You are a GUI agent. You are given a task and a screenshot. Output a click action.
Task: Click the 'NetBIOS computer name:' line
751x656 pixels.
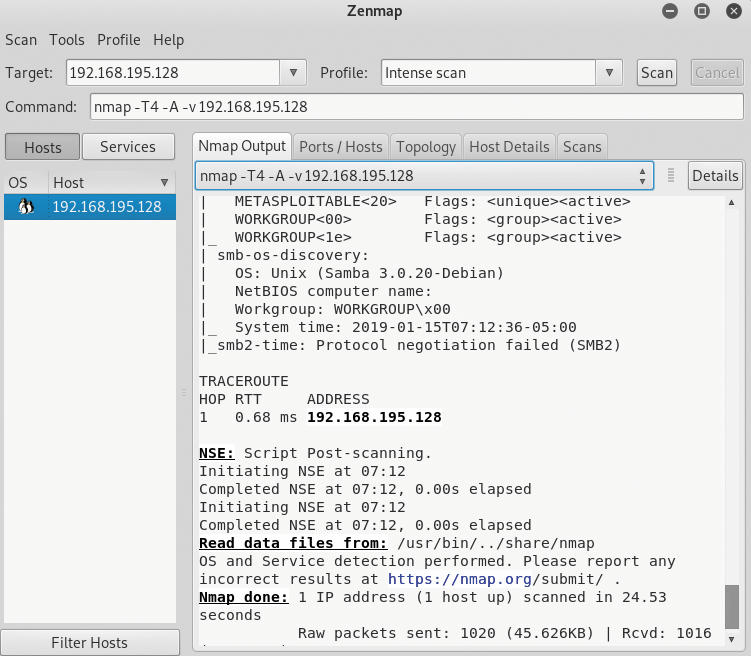click(x=333, y=291)
